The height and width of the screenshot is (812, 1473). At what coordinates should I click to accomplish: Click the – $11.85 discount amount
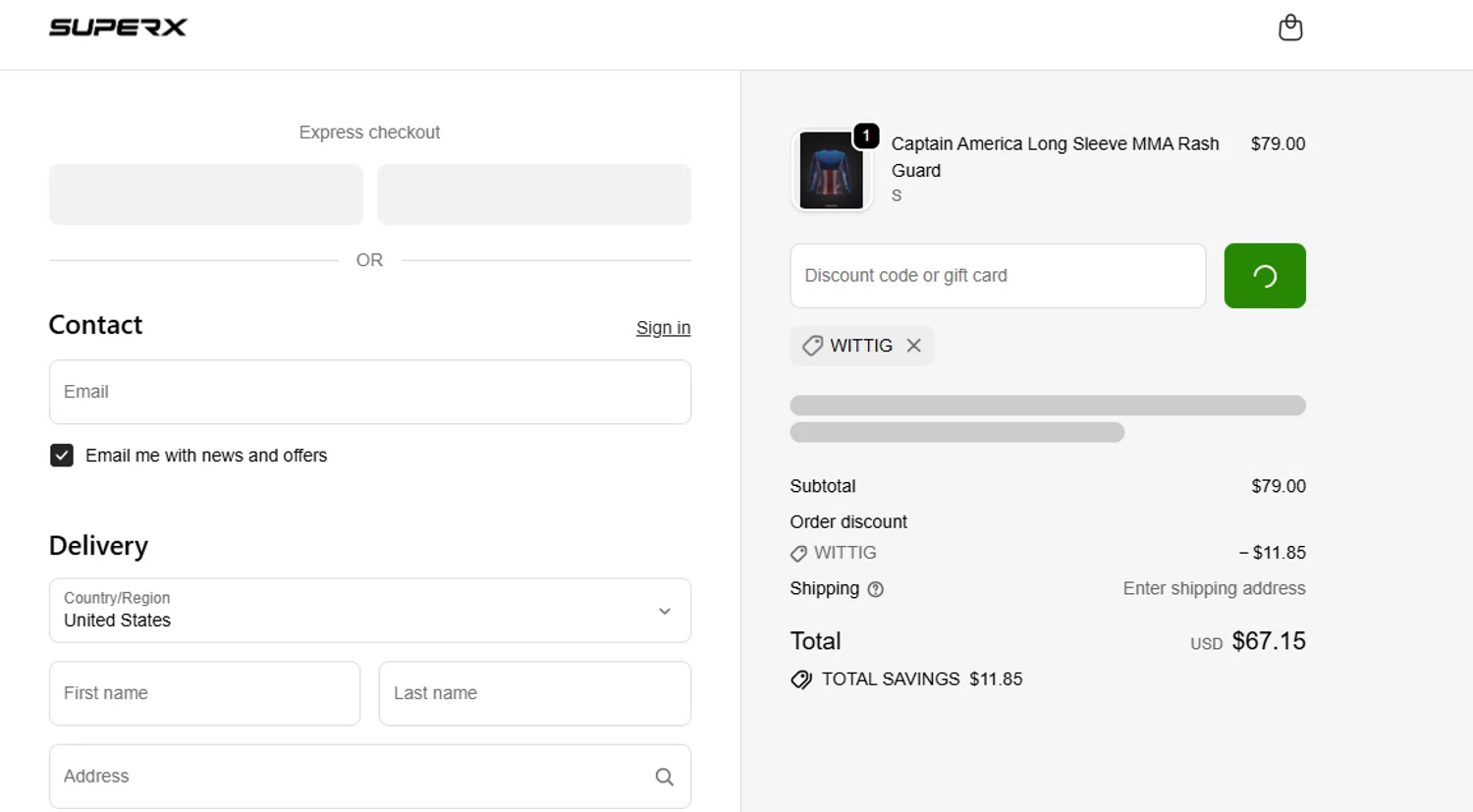click(x=1272, y=553)
